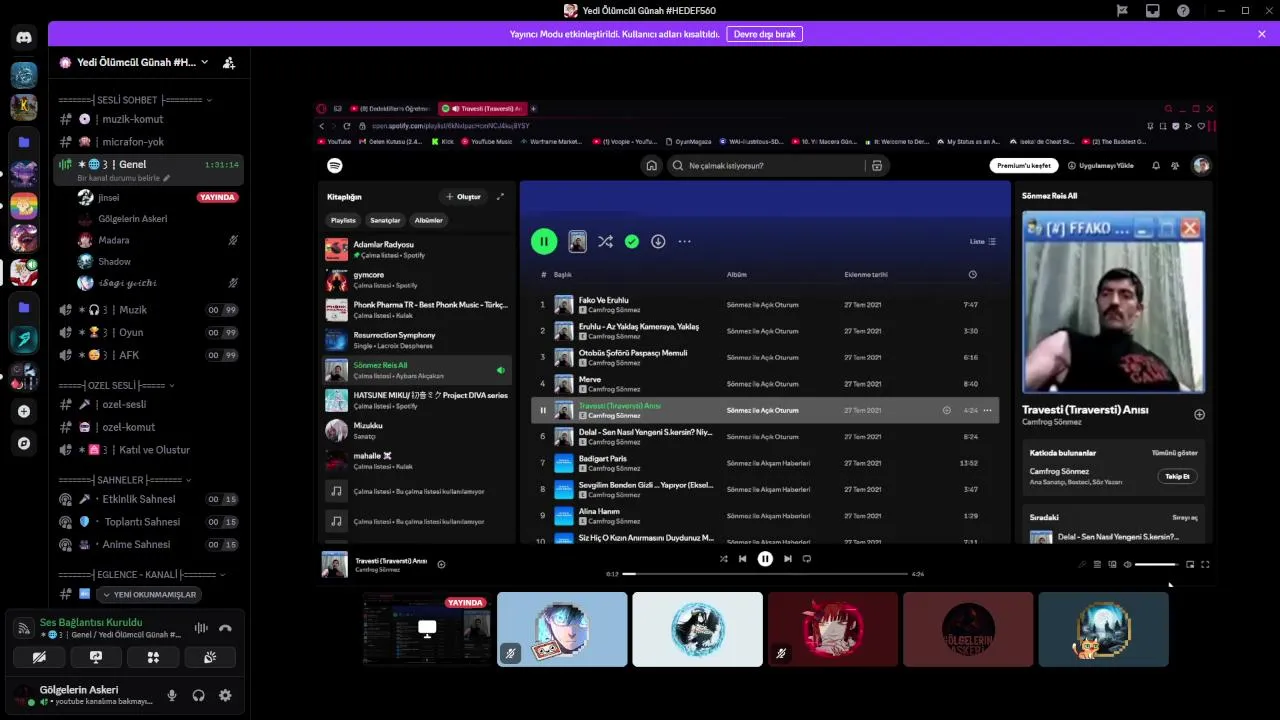Viewport: 1280px width, 720px height.
Task: Open the ozel-sesli channel
Action: point(148,404)
